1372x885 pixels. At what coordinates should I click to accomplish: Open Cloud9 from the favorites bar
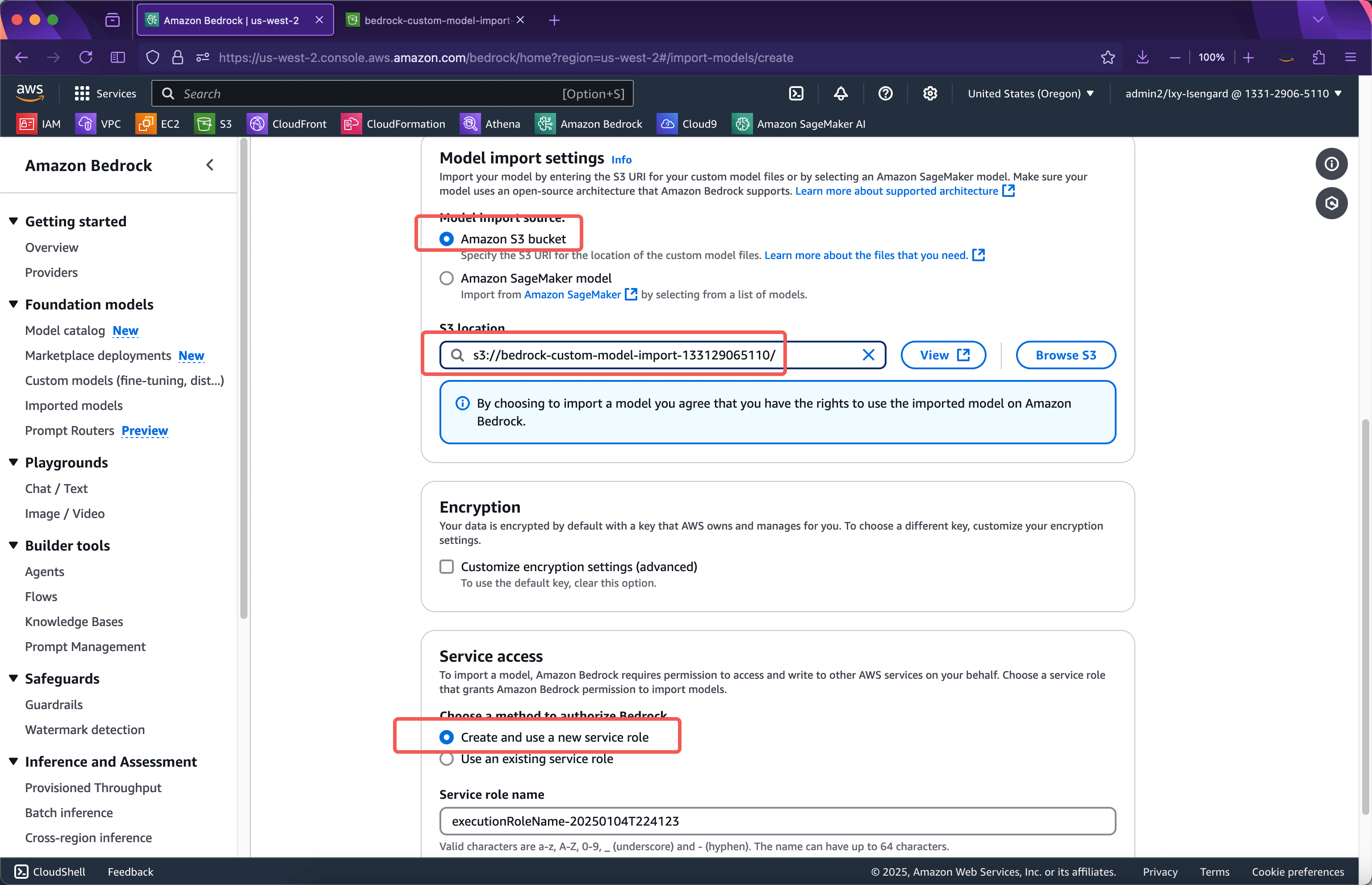click(687, 124)
